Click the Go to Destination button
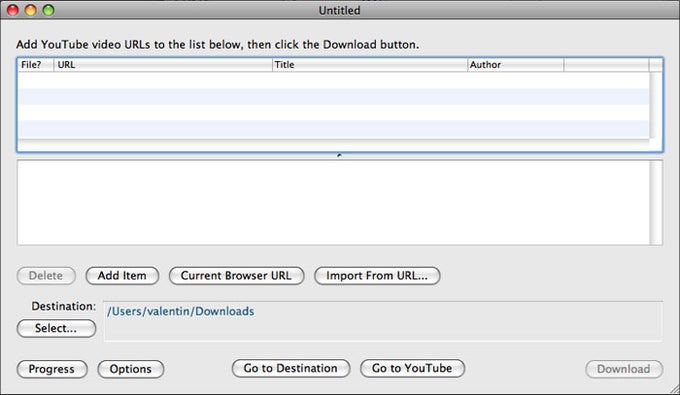680x395 pixels. coord(291,368)
